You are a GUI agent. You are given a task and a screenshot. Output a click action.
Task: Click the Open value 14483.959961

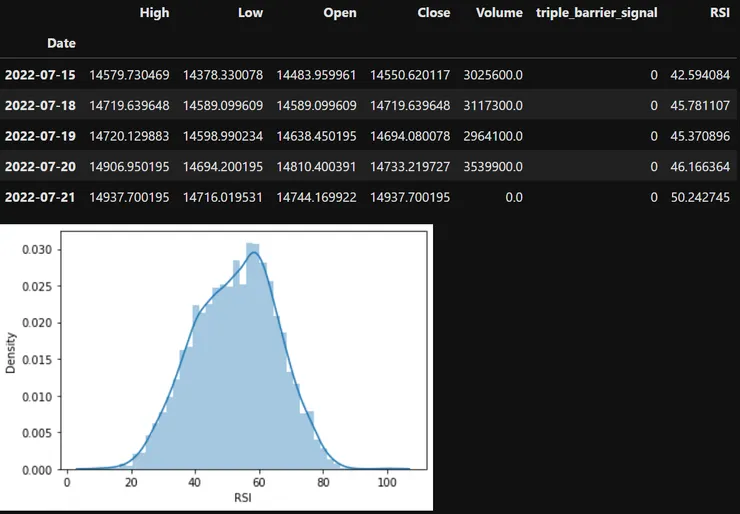(318, 74)
